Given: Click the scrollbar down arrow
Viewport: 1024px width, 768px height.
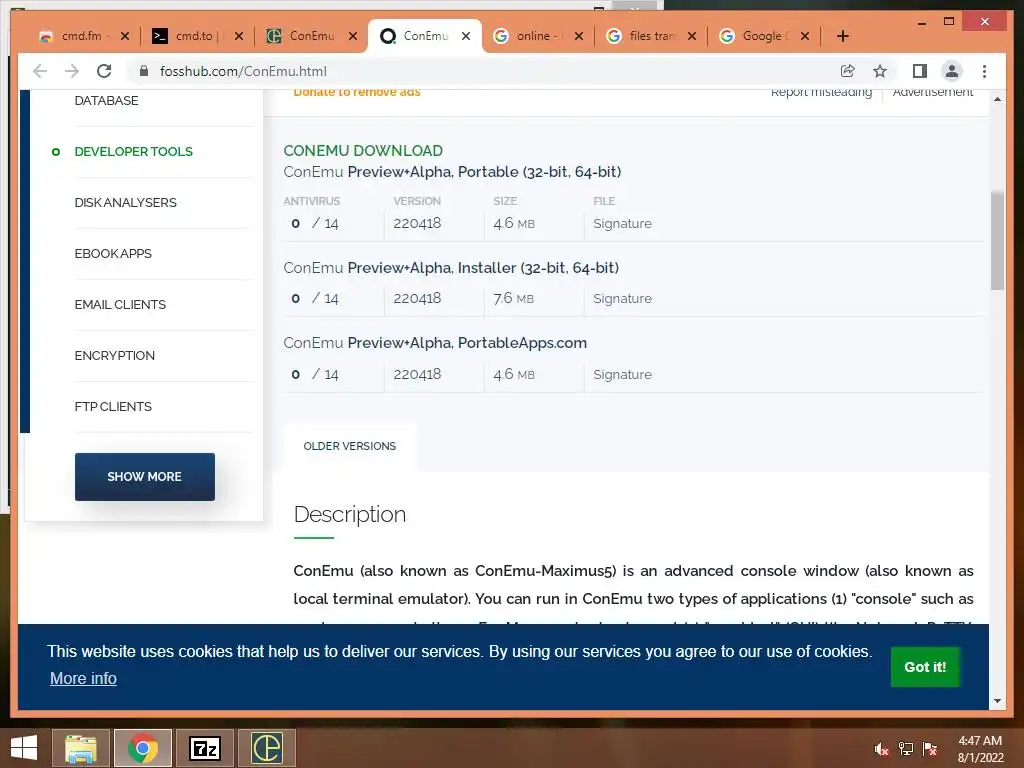Looking at the screenshot, I should [997, 701].
